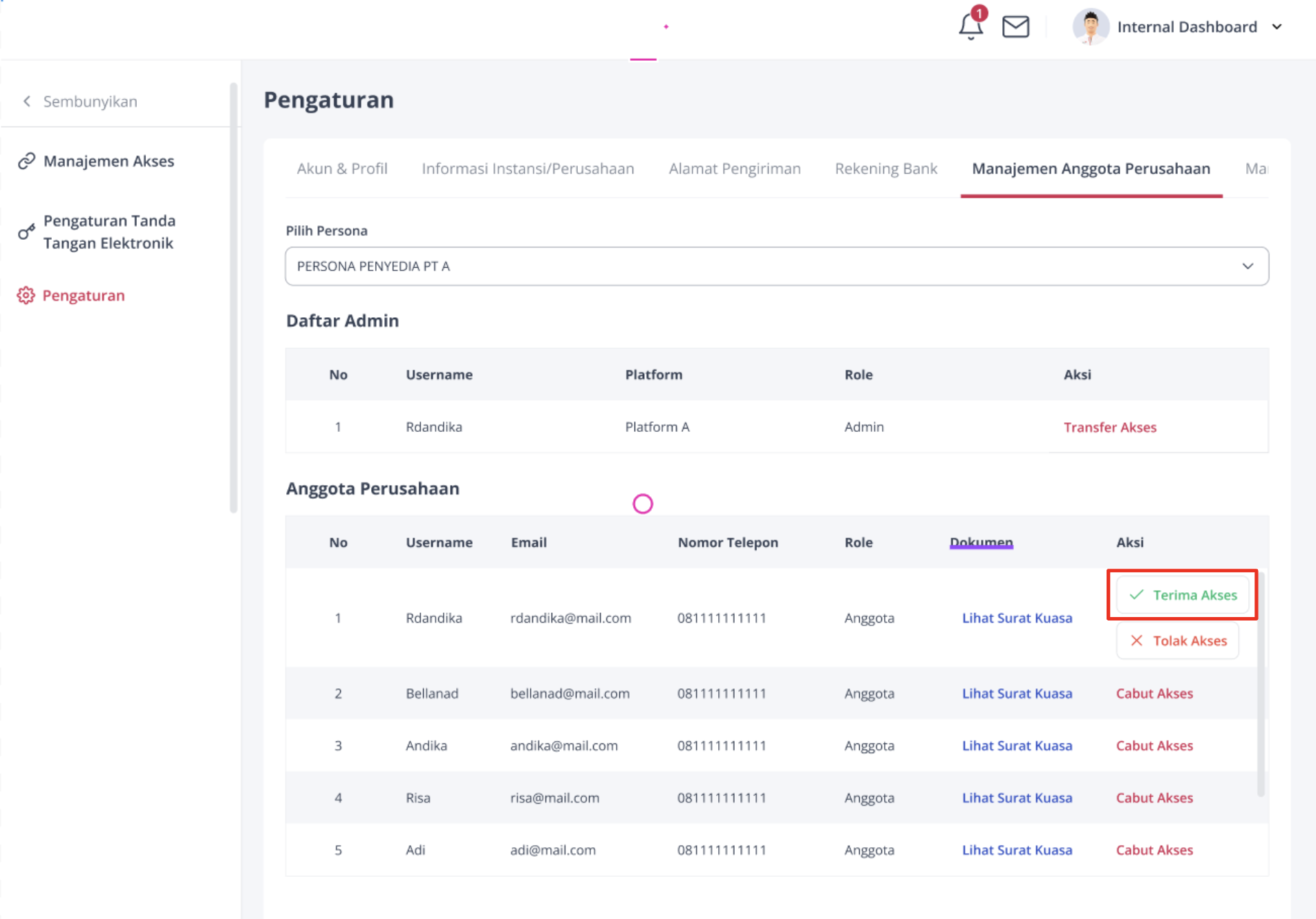Click the Dokumen column header

point(981,542)
